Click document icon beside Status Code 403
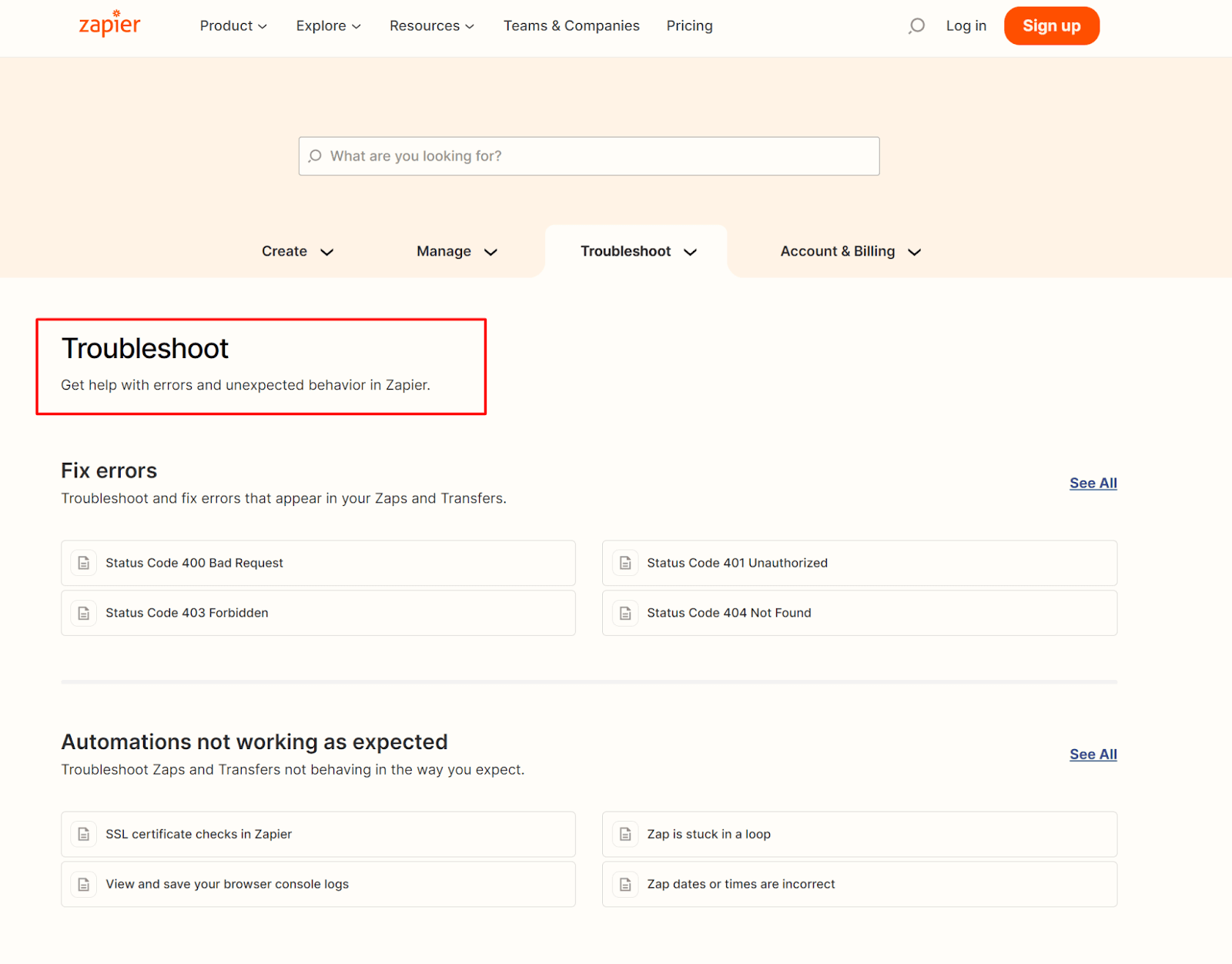This screenshot has height=964, width=1232. click(x=84, y=614)
